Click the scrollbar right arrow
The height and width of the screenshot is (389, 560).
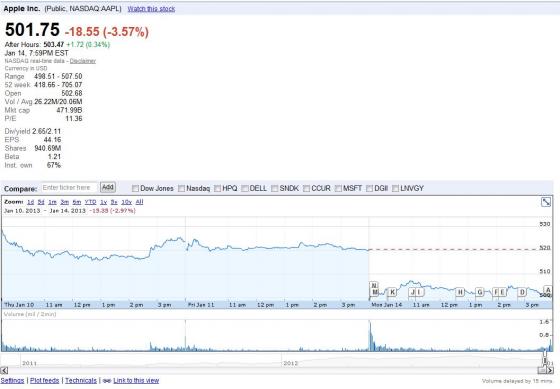click(x=550, y=370)
